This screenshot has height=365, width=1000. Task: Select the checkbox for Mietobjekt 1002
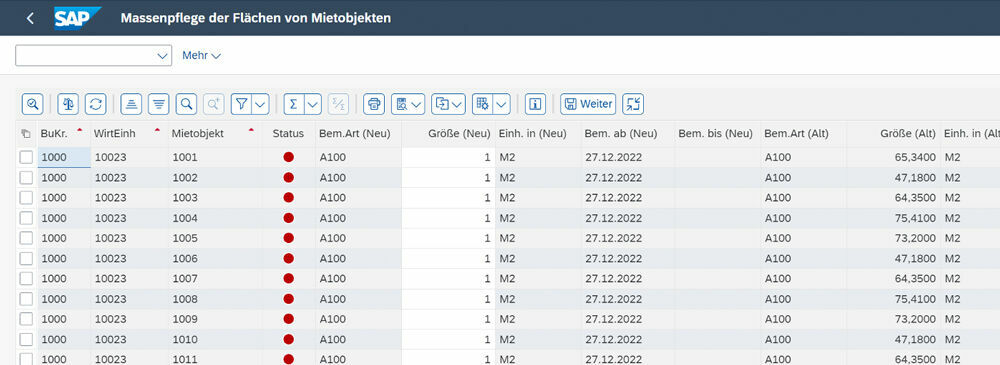pos(26,177)
